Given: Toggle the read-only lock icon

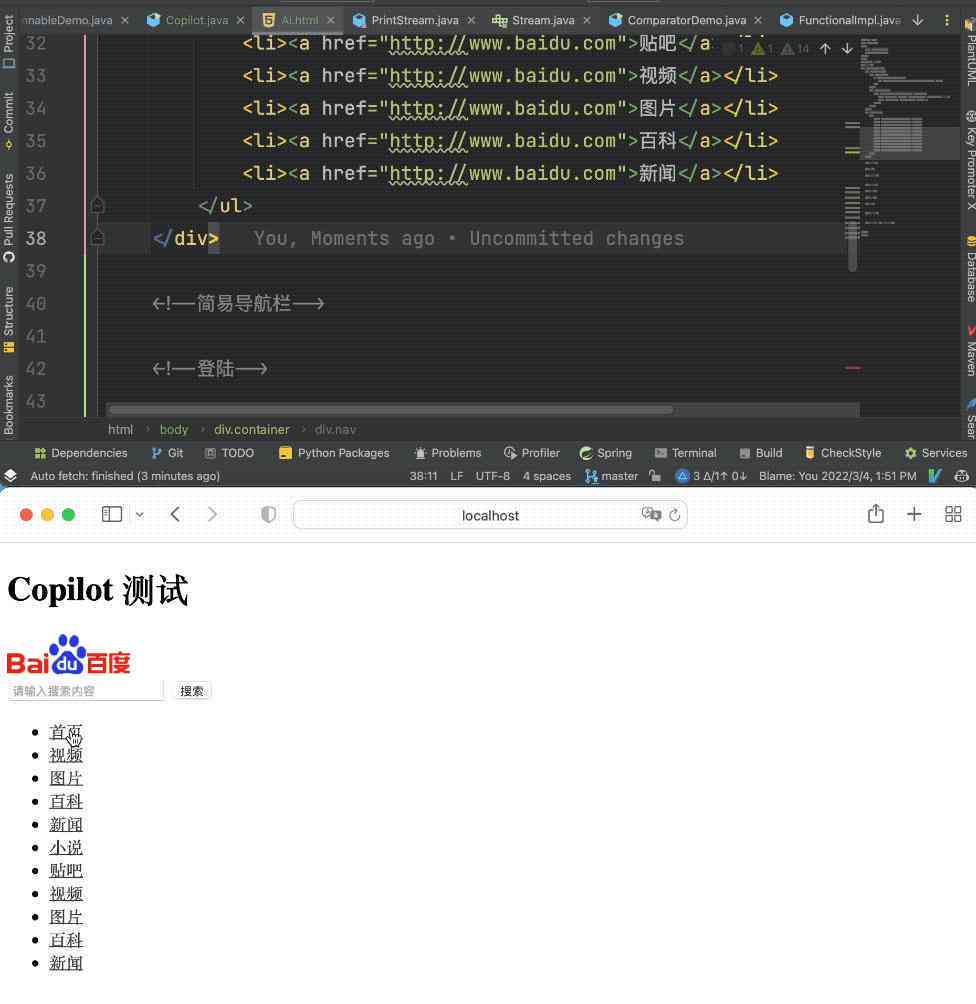Looking at the screenshot, I should point(655,476).
